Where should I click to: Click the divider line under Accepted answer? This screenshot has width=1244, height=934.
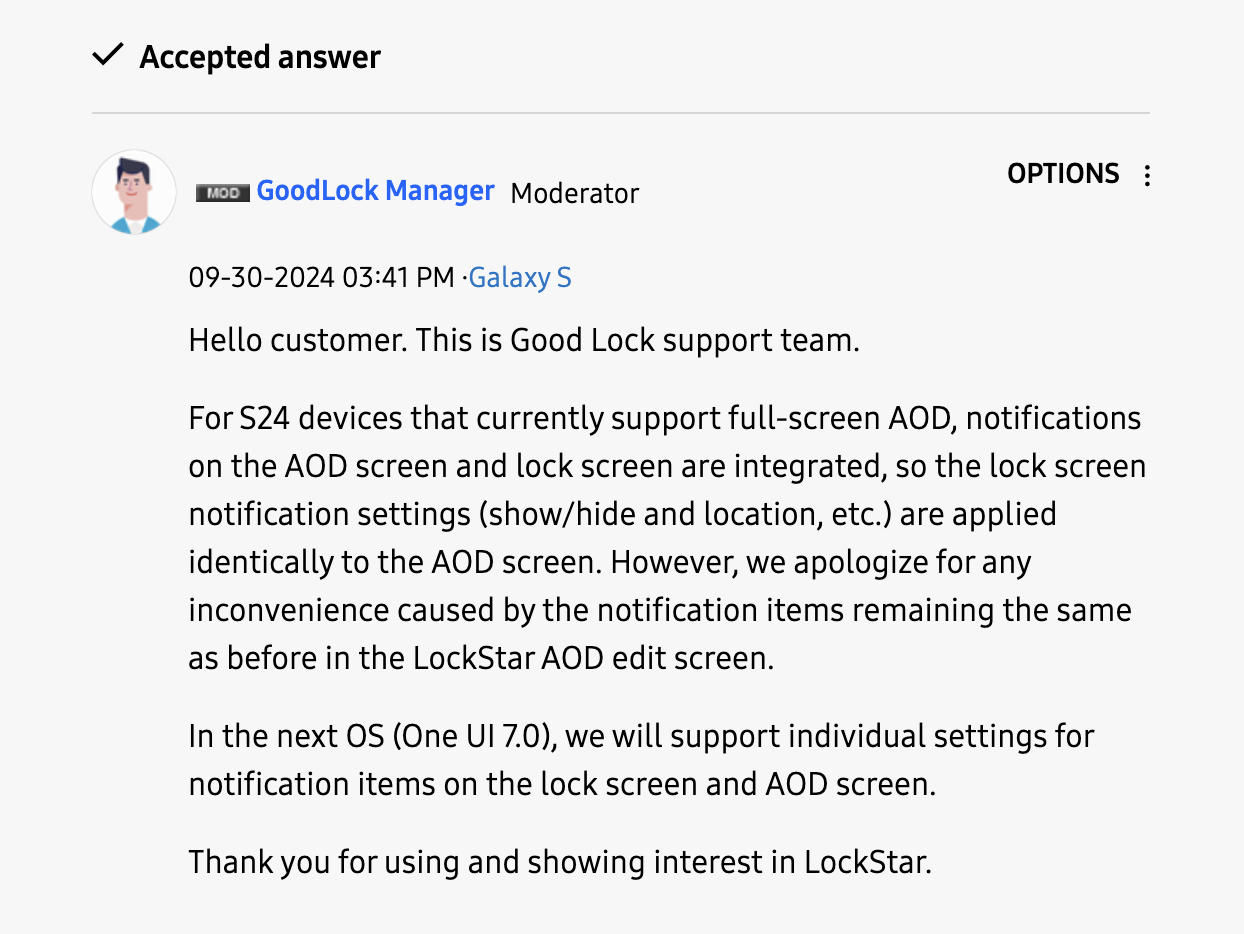point(620,113)
